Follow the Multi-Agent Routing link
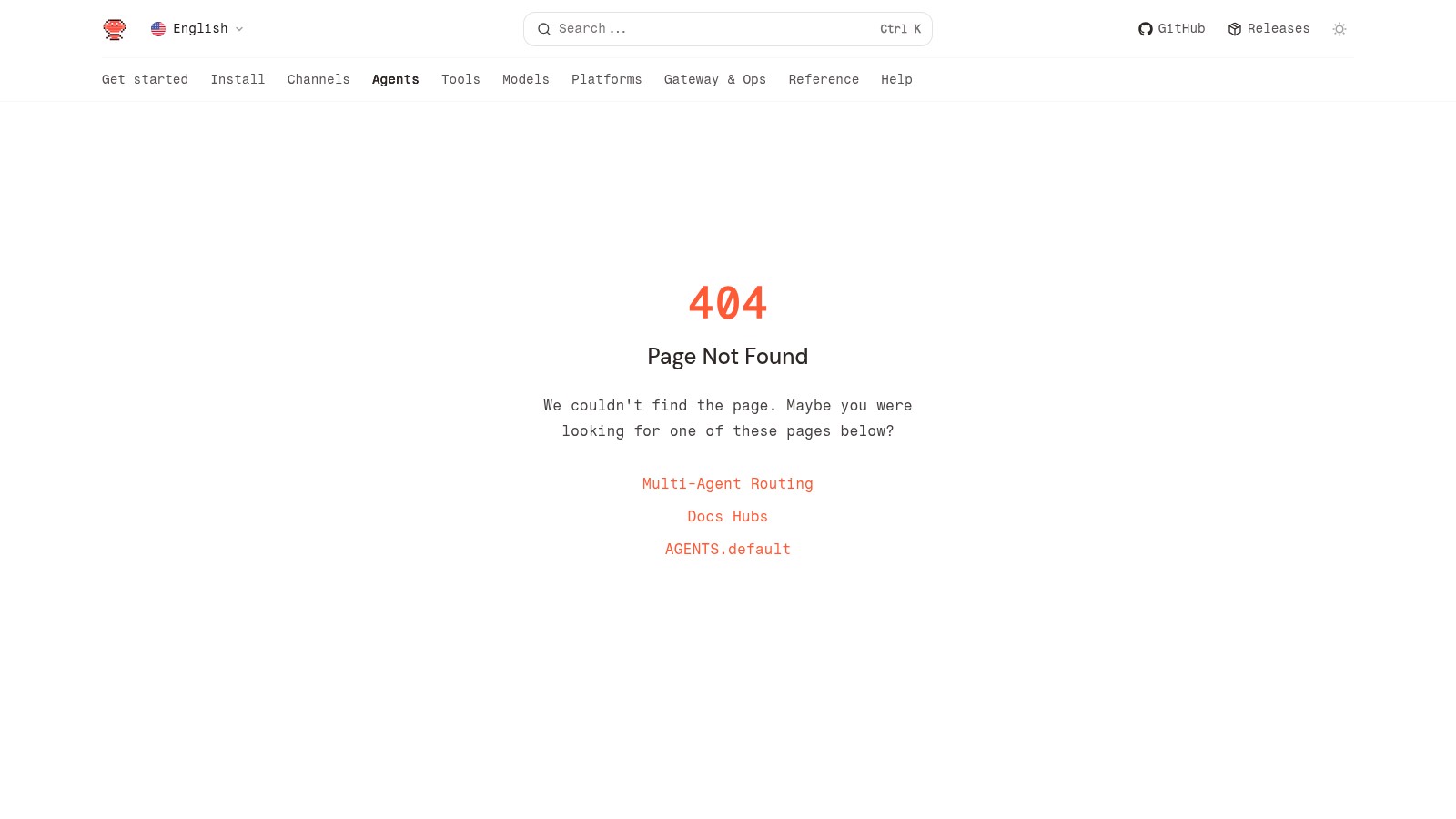This screenshot has width=1456, height=819. click(x=728, y=484)
